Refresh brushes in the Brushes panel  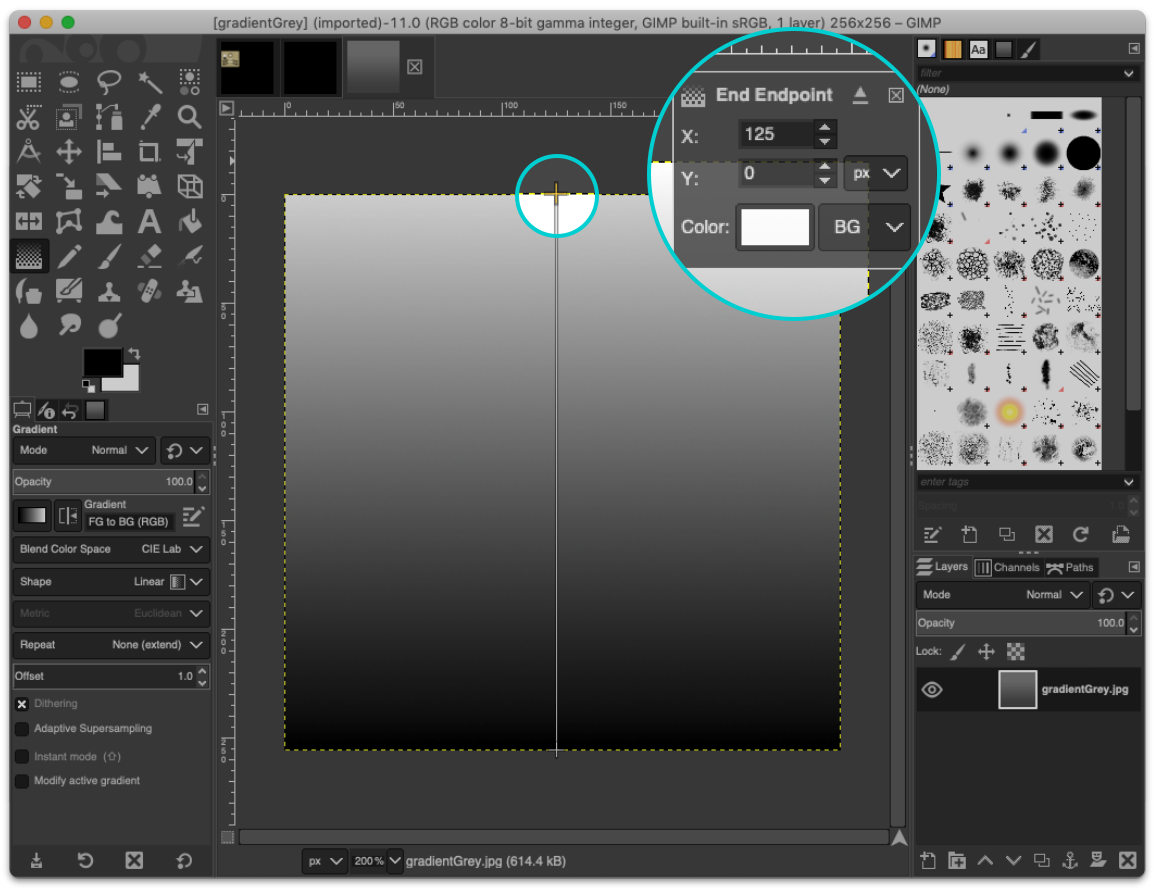point(1081,535)
